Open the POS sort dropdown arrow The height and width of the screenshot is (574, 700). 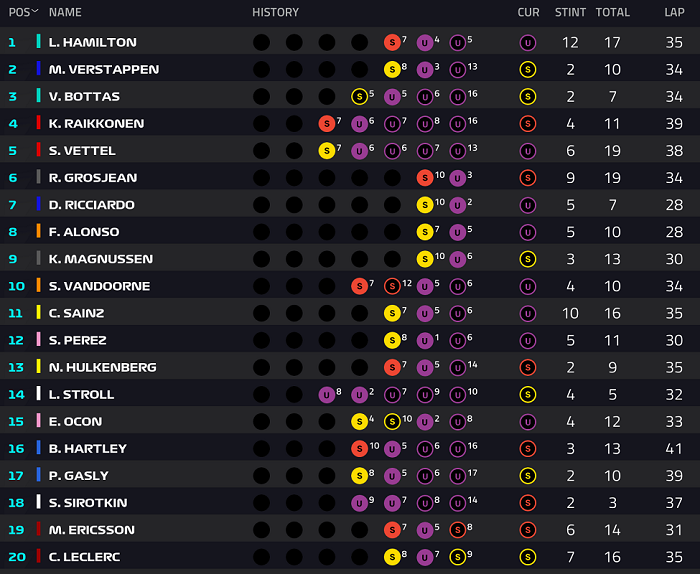pos(35,11)
